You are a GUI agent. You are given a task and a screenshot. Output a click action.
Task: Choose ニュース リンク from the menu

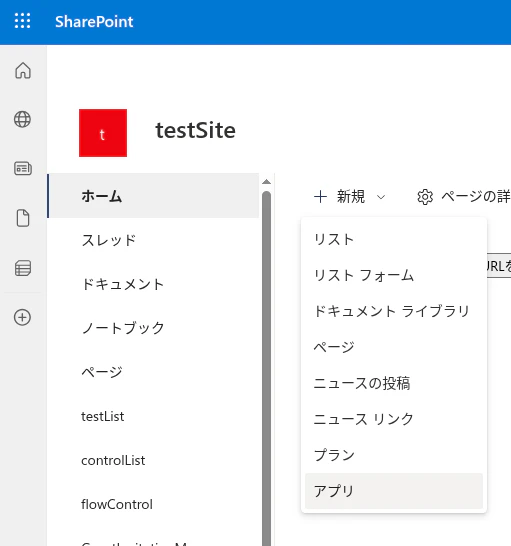click(394, 419)
